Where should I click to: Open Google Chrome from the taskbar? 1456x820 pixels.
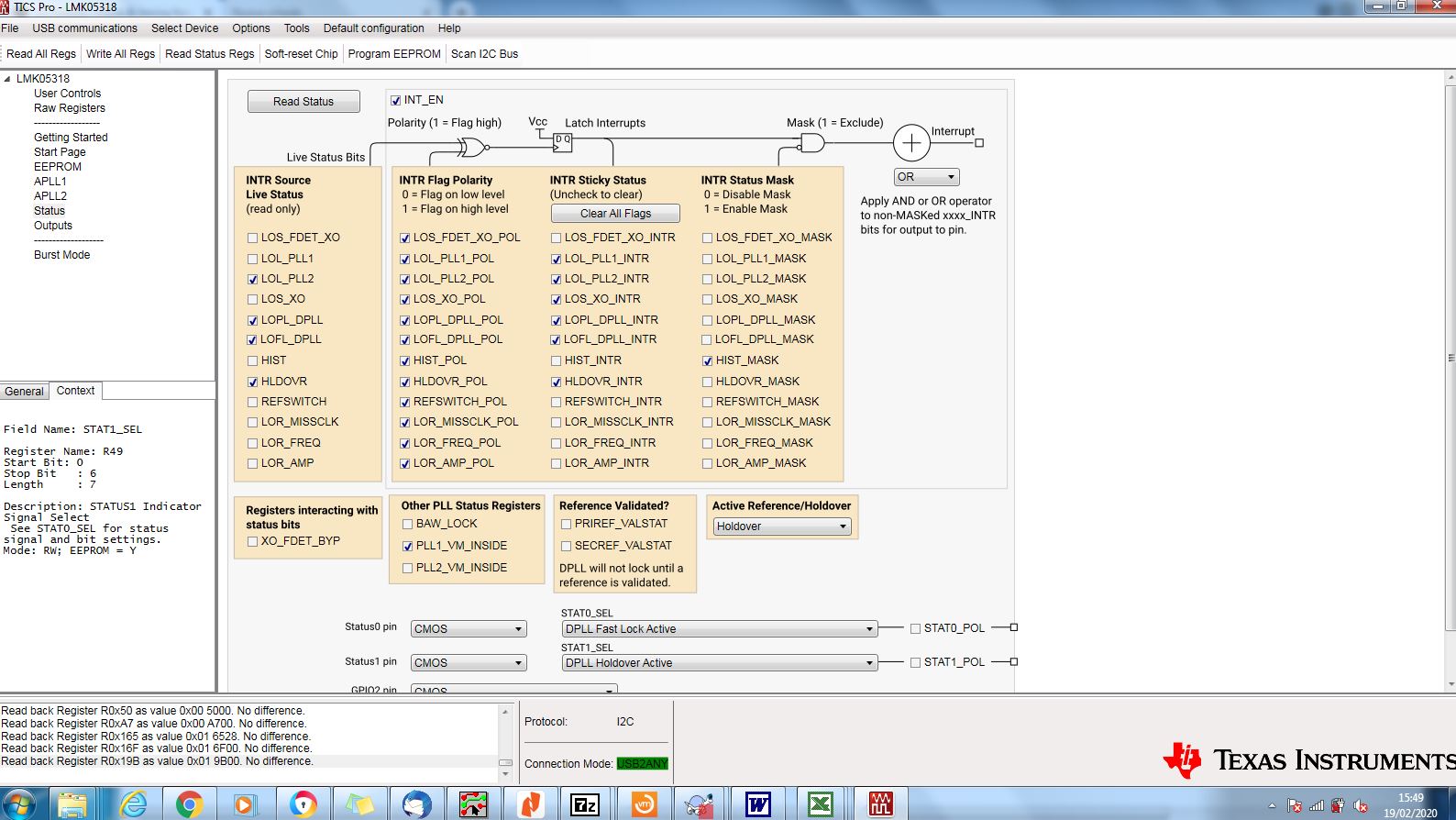[189, 804]
